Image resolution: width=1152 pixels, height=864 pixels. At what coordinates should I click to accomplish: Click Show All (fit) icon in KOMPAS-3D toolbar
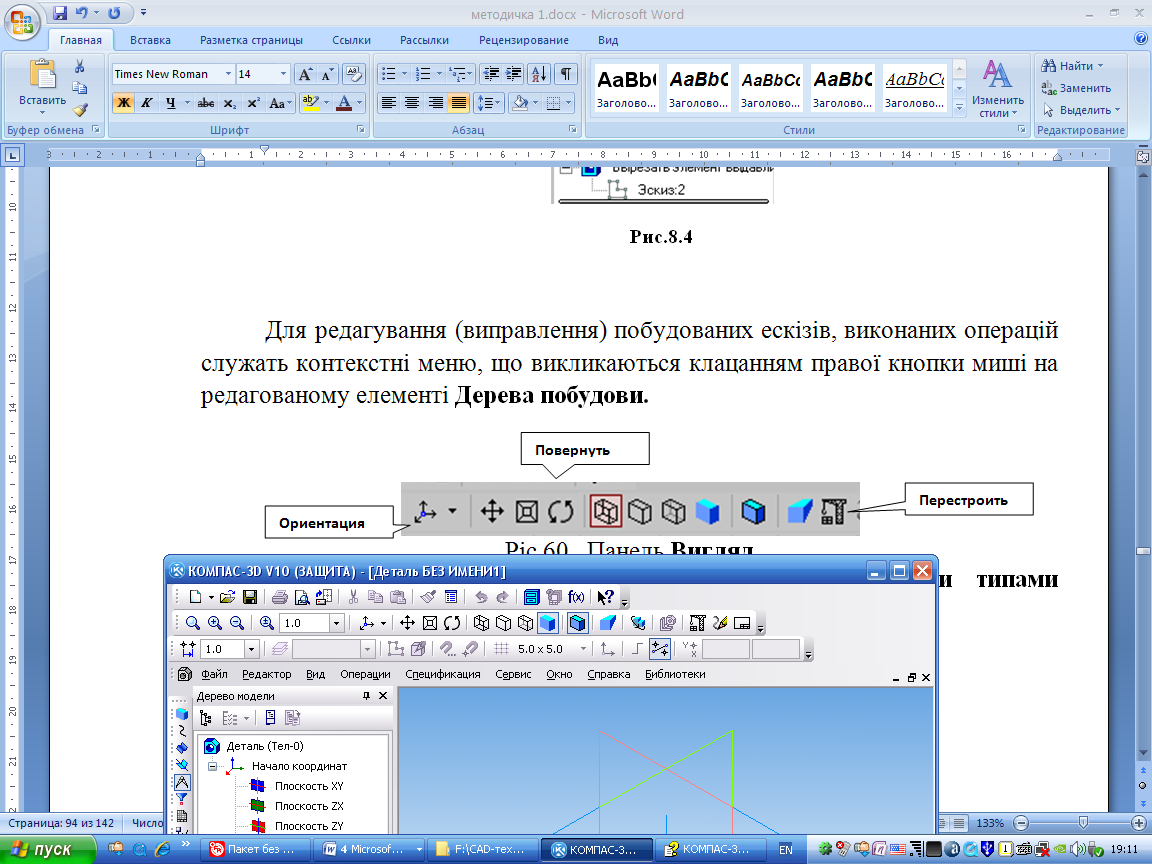coord(430,623)
